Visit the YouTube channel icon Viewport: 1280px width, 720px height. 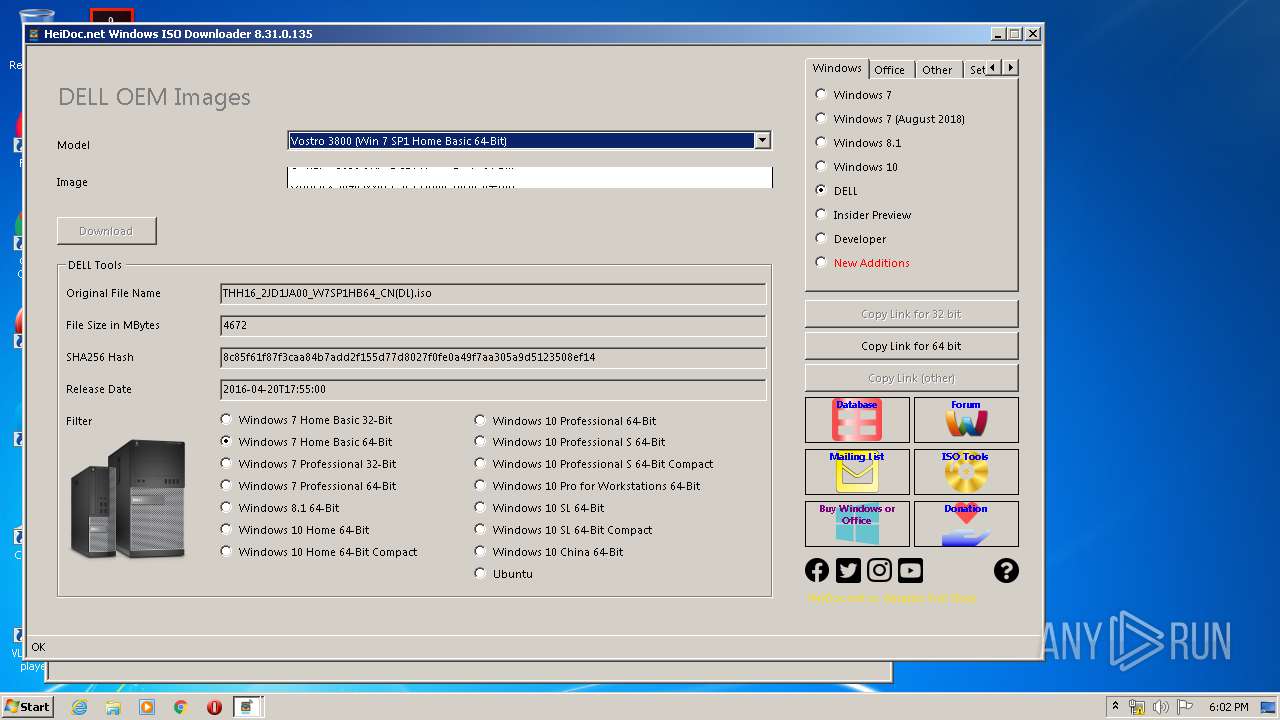click(x=910, y=570)
